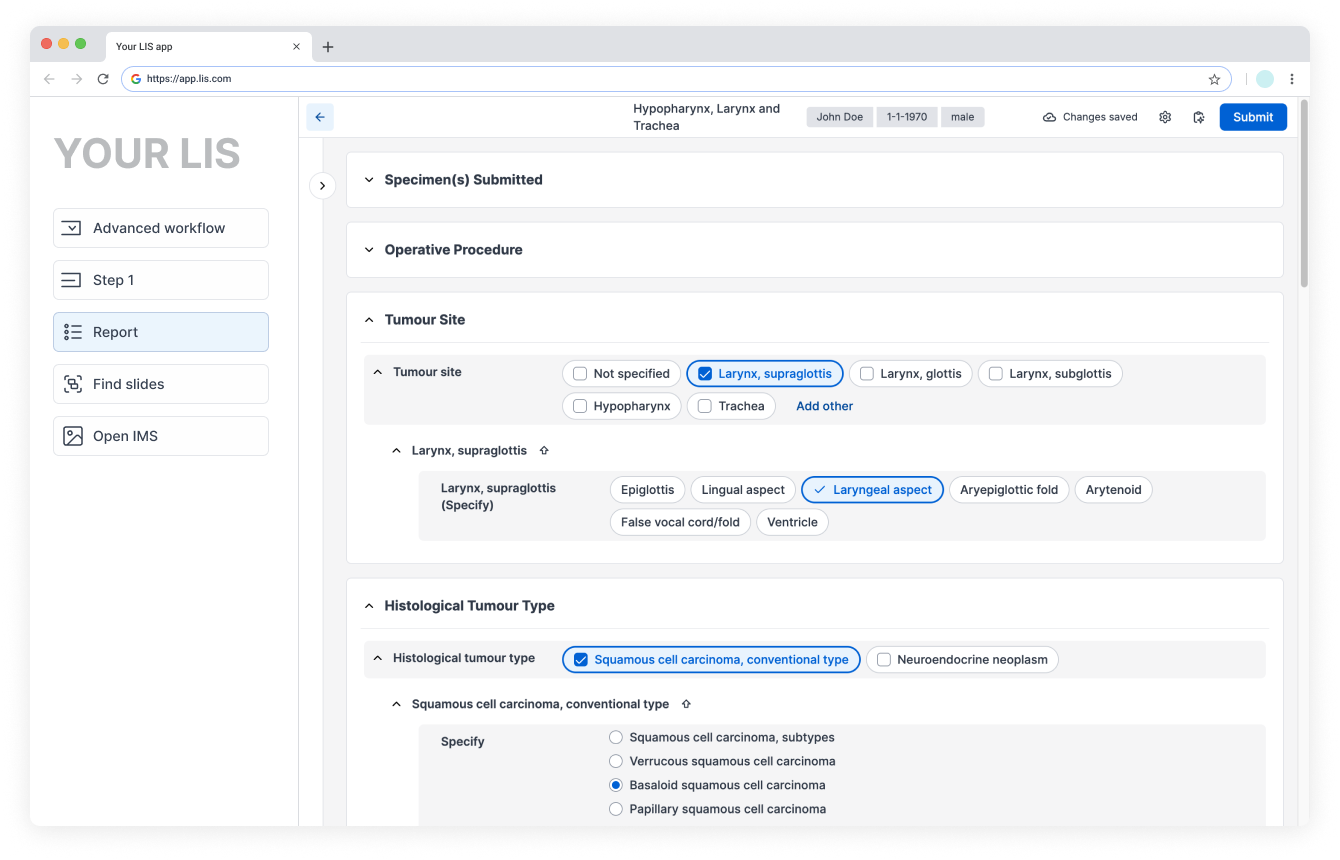Viewport: 1340px width, 860px height.
Task: Switch to the Your LIS app tab
Action: [200, 46]
